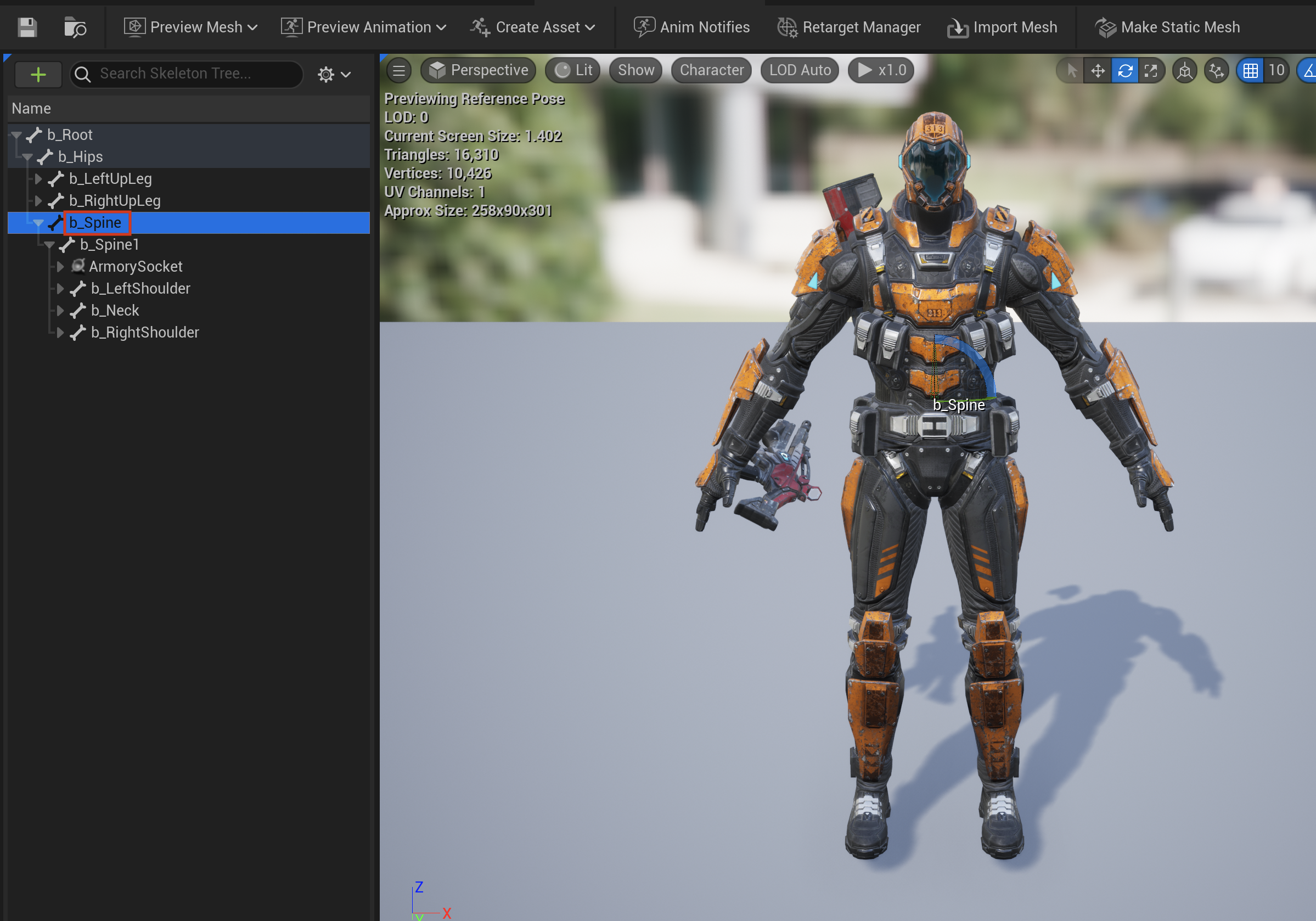Select the b_Neck bone
1316x921 pixels.
pyautogui.click(x=188, y=311)
